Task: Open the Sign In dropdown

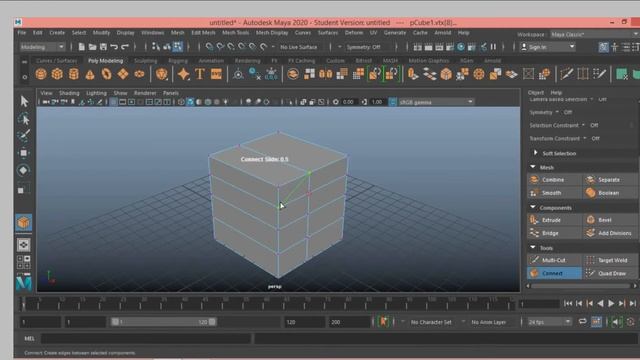Action: coord(548,47)
